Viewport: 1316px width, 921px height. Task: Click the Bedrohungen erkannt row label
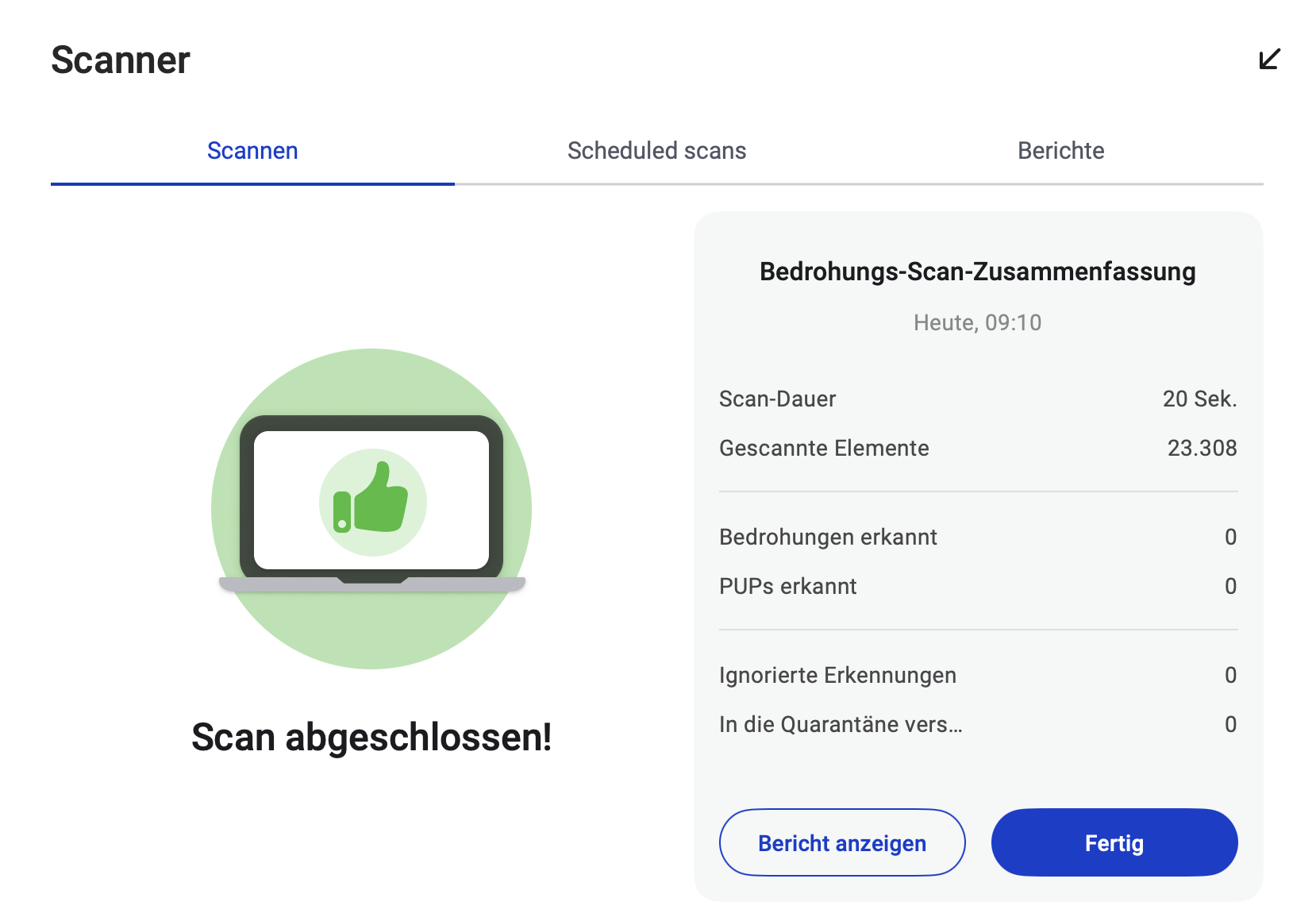pyautogui.click(x=828, y=537)
